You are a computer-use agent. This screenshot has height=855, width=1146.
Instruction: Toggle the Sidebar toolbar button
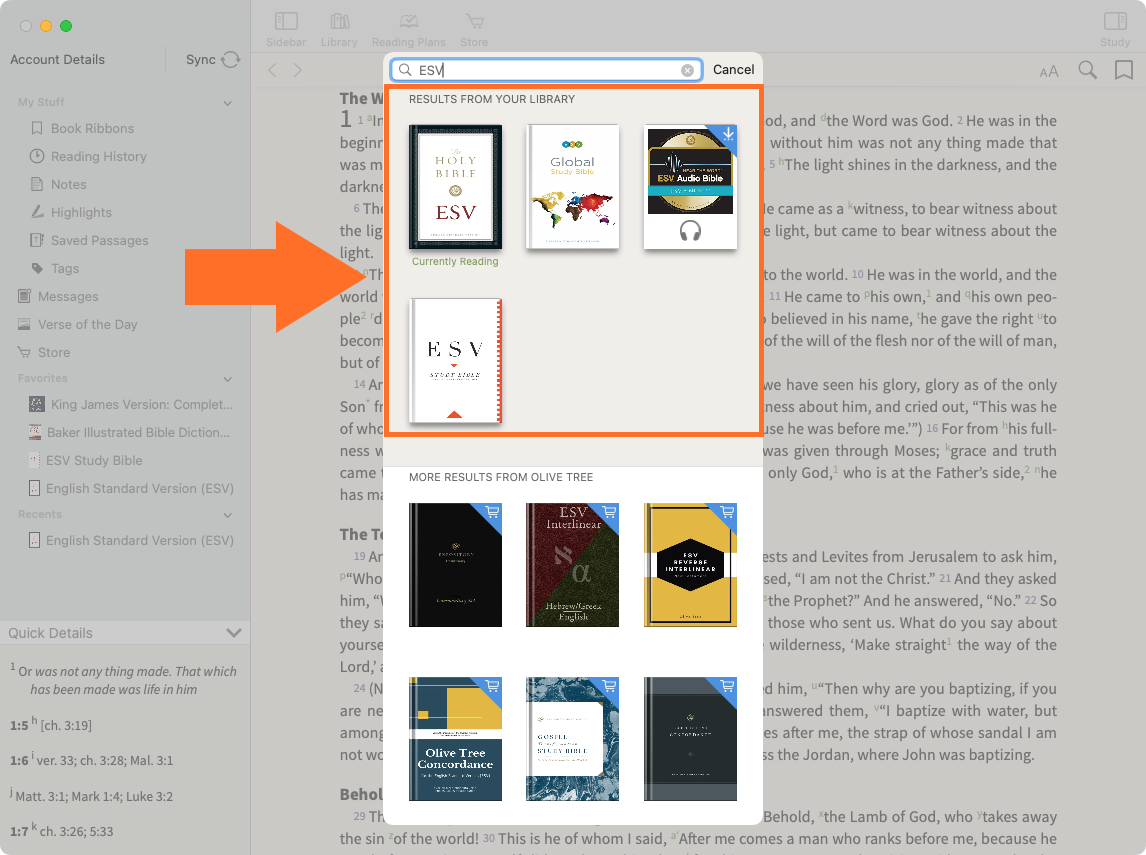tap(286, 30)
